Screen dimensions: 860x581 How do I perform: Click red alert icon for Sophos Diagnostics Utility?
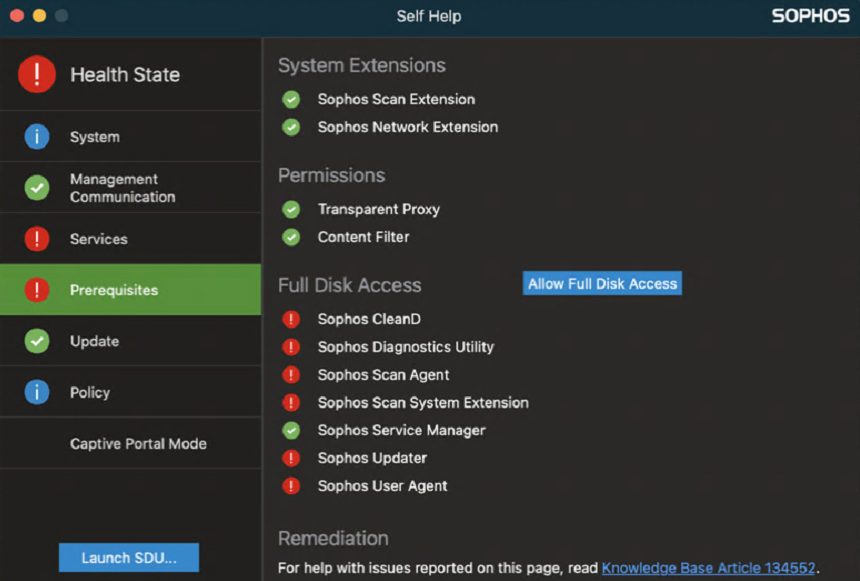point(291,347)
